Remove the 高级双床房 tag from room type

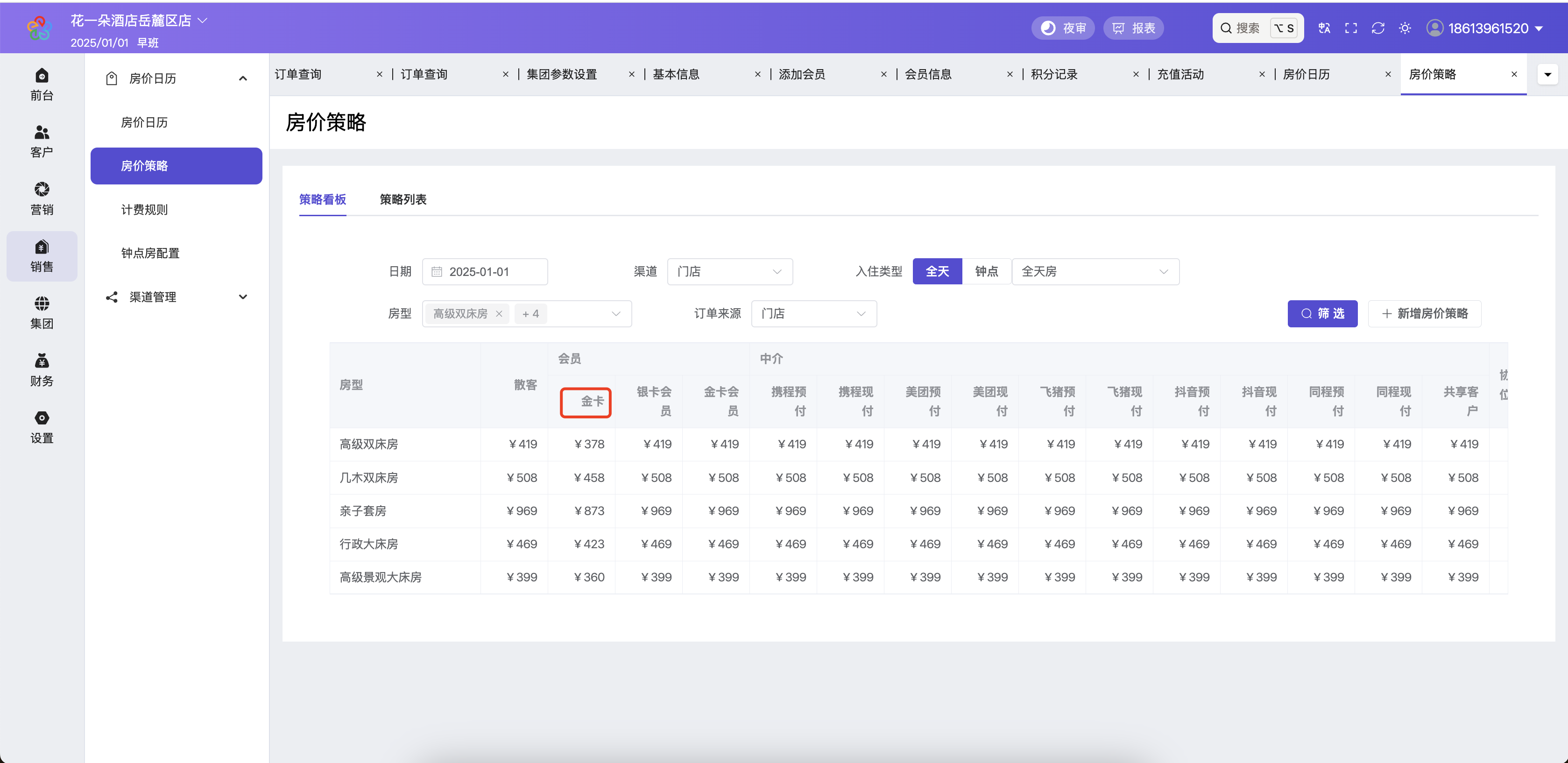pos(499,314)
